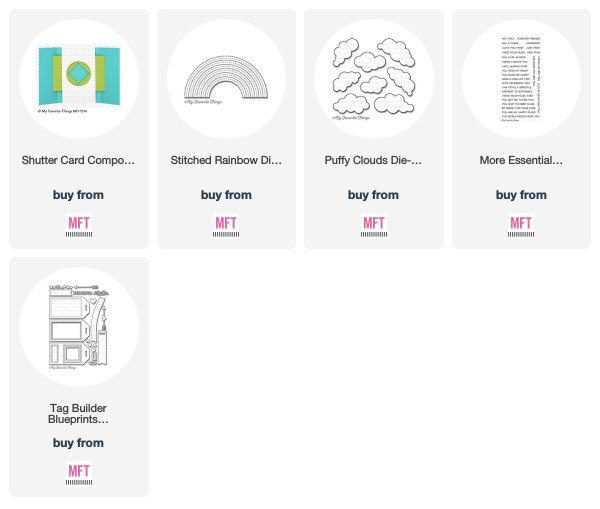Open the Tag Builder Blueprints thumbnail
Viewport: 600px width, 509px height.
(x=79, y=327)
